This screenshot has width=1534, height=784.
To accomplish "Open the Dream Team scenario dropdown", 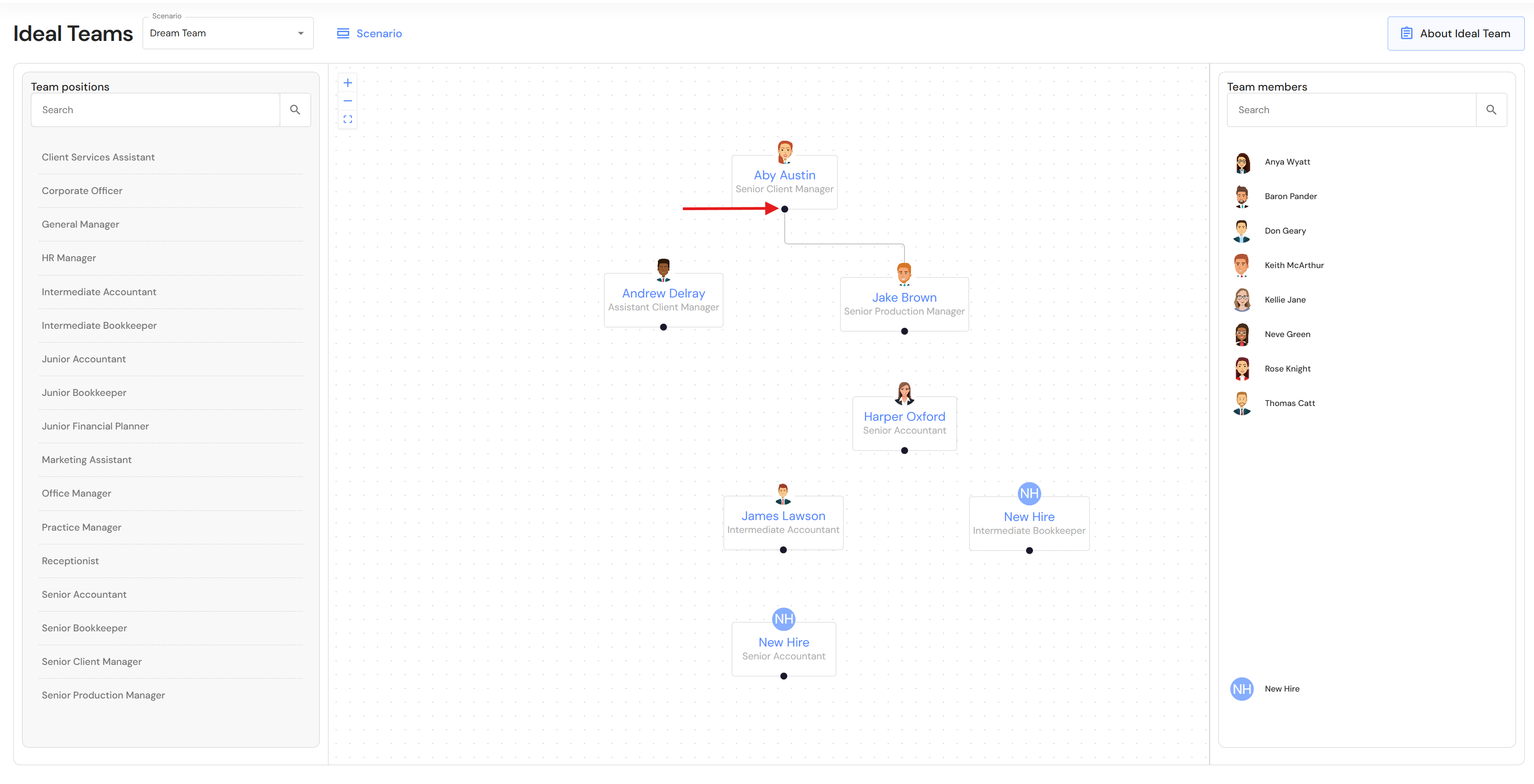I will coord(227,33).
